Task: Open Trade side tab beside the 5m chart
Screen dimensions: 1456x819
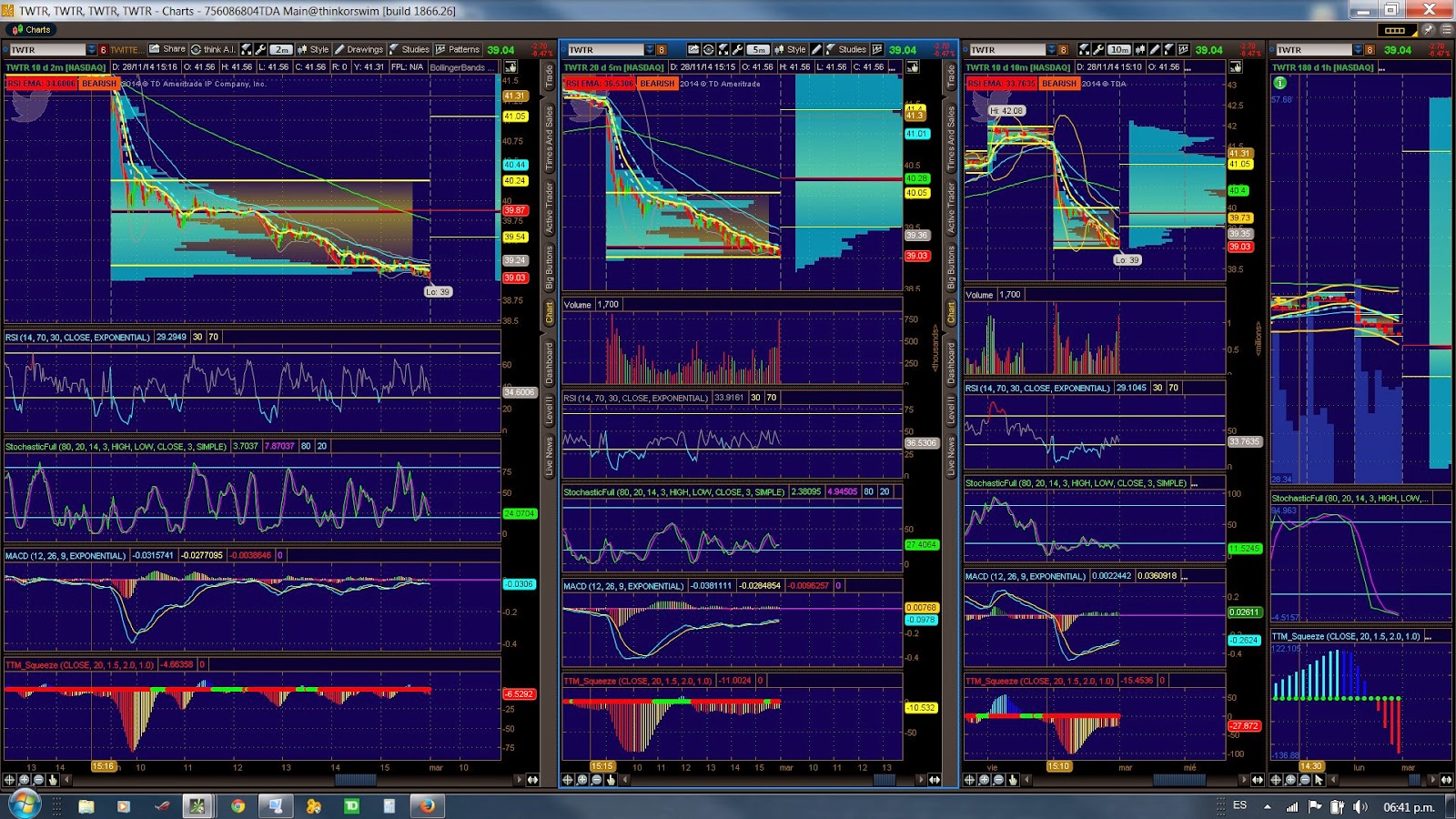Action: click(951, 76)
